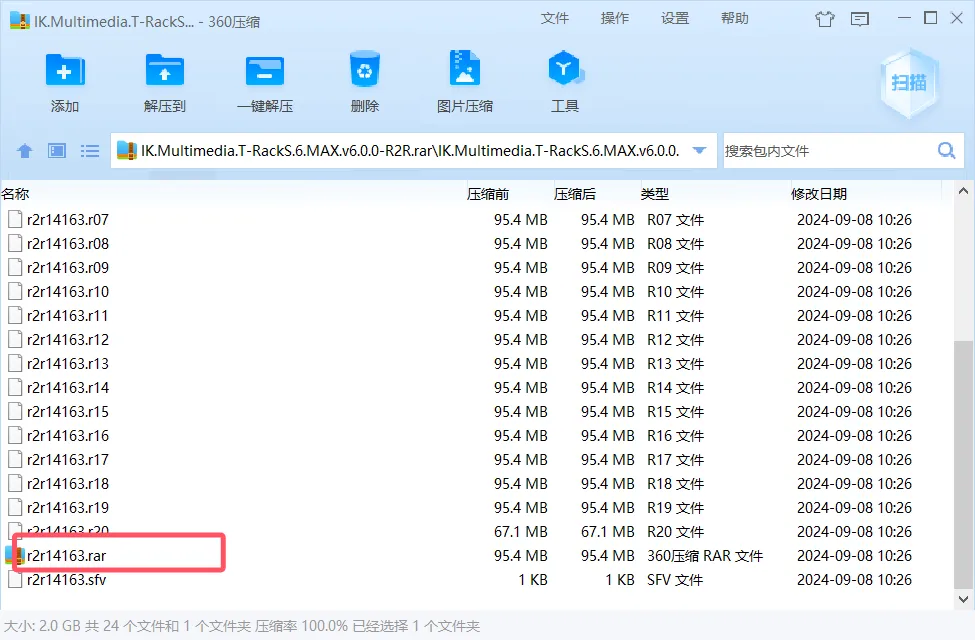
Task: Open the feedback message icon
Action: pyautogui.click(x=860, y=19)
